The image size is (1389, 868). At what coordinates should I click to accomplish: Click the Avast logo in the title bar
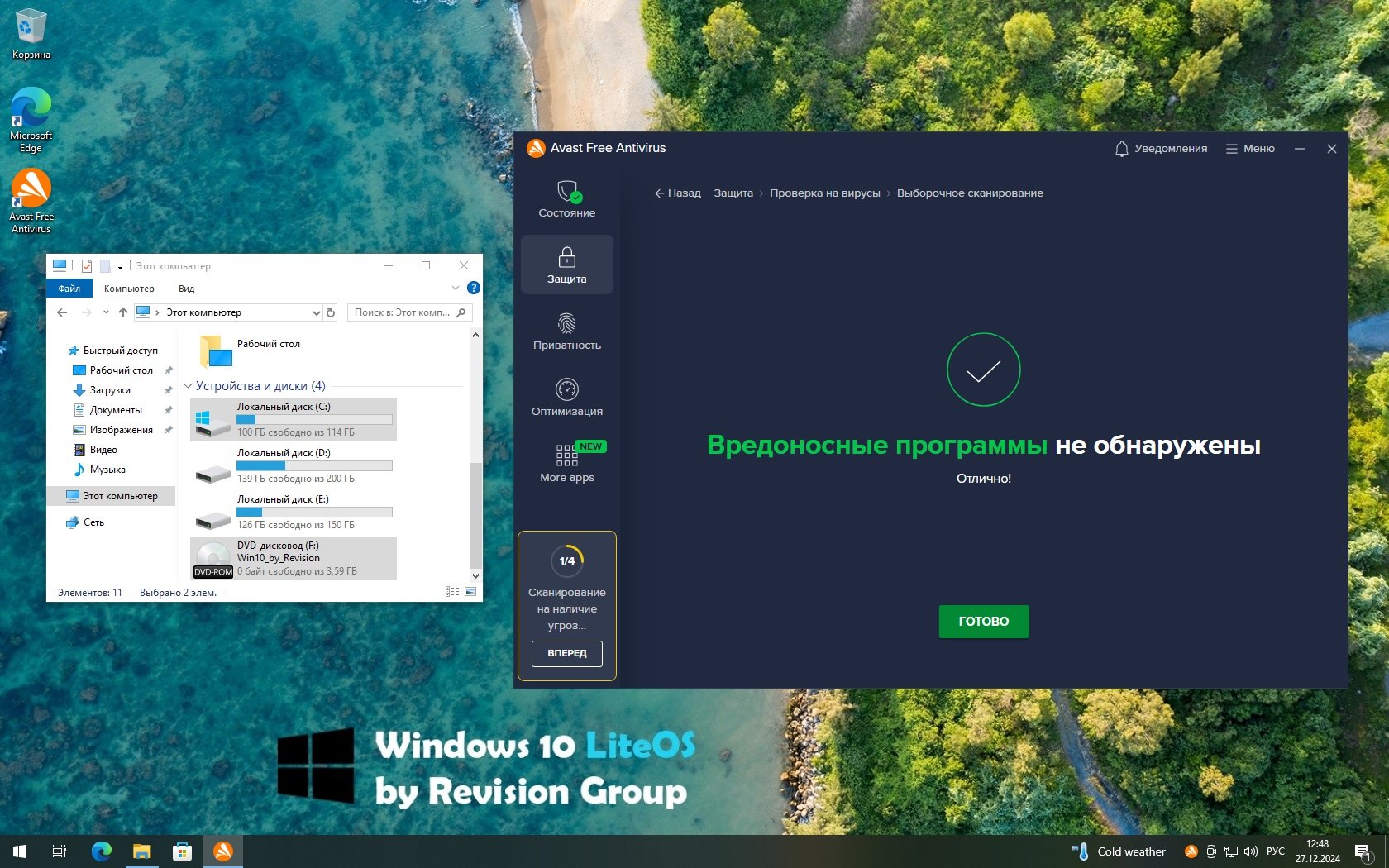[536, 148]
